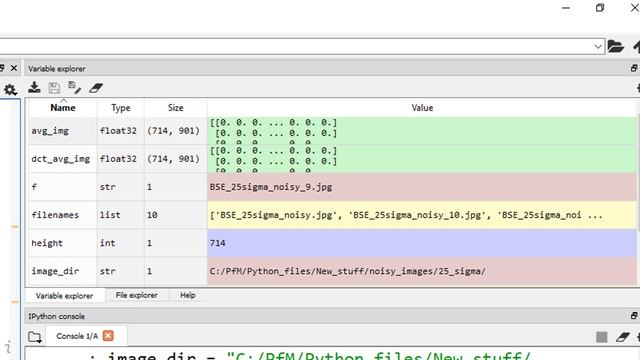Image resolution: width=640 pixels, height=360 pixels.
Task: Close the Console 1/A tab
Action: pyautogui.click(x=108, y=336)
